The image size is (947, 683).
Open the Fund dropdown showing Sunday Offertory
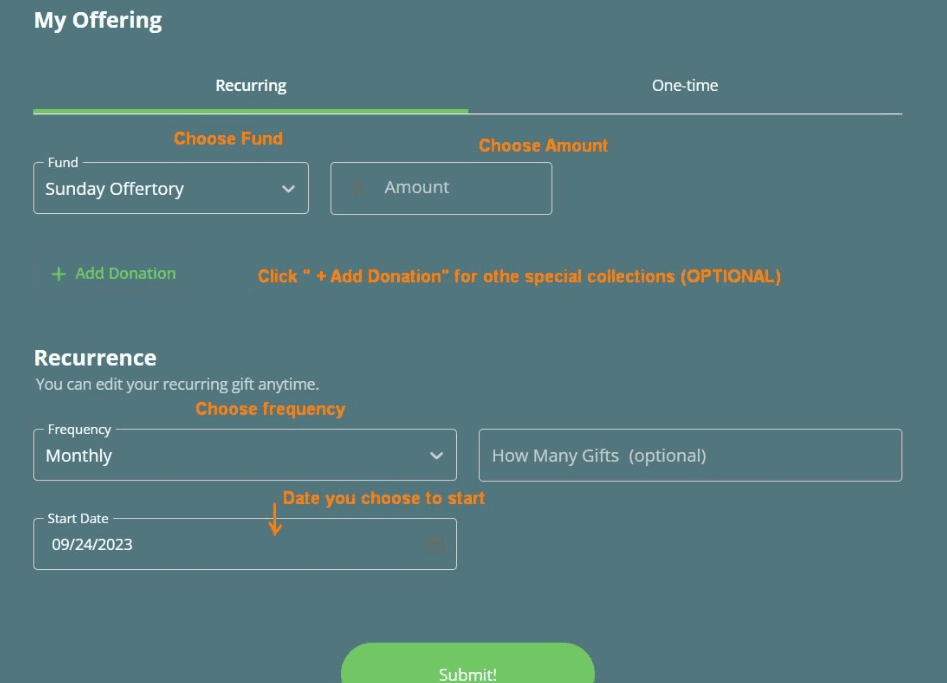coord(160,189)
